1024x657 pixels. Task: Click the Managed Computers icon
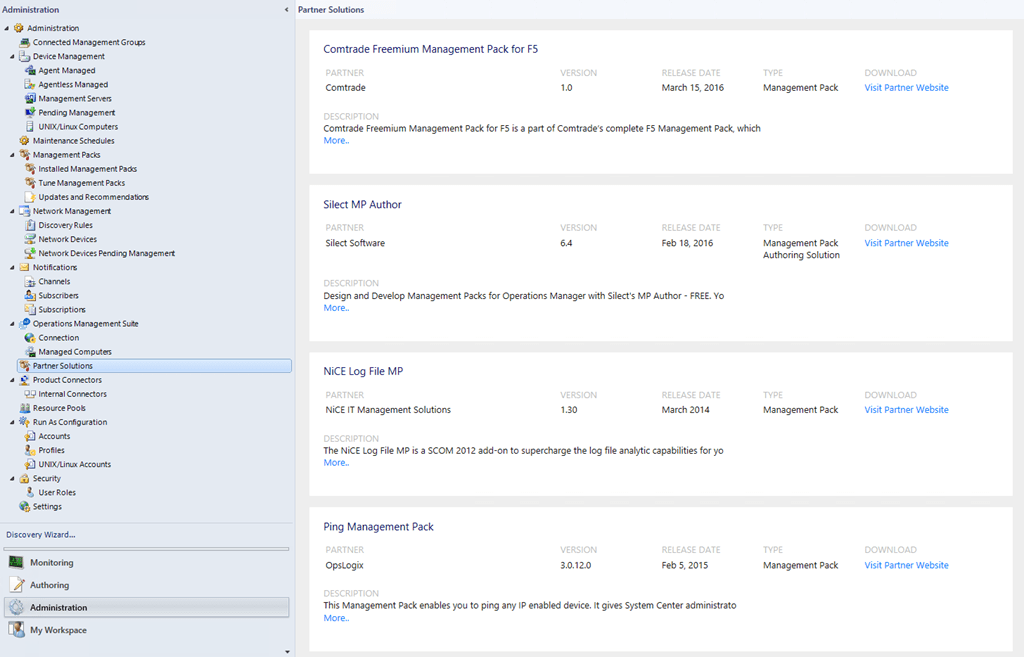tap(30, 351)
